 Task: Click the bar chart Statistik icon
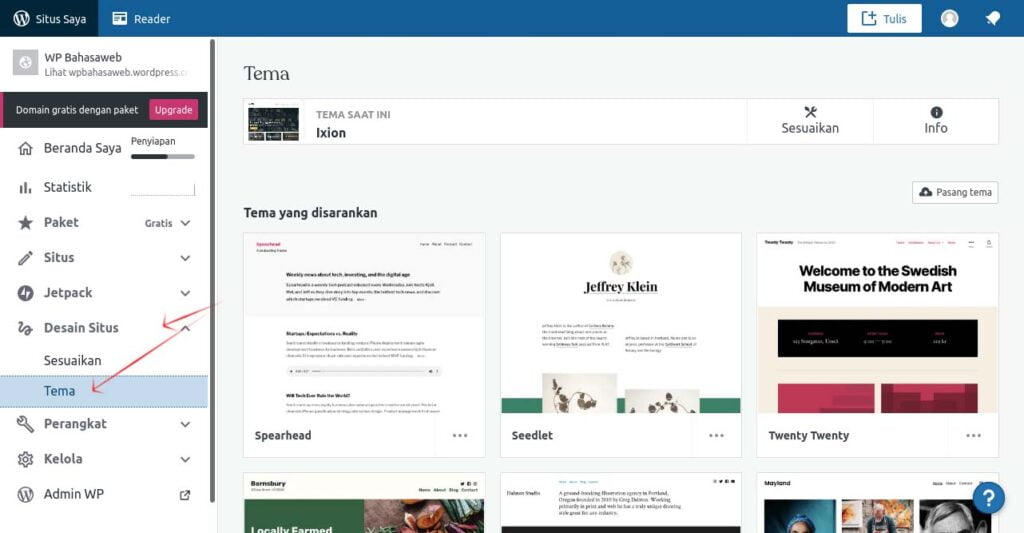click(25, 188)
